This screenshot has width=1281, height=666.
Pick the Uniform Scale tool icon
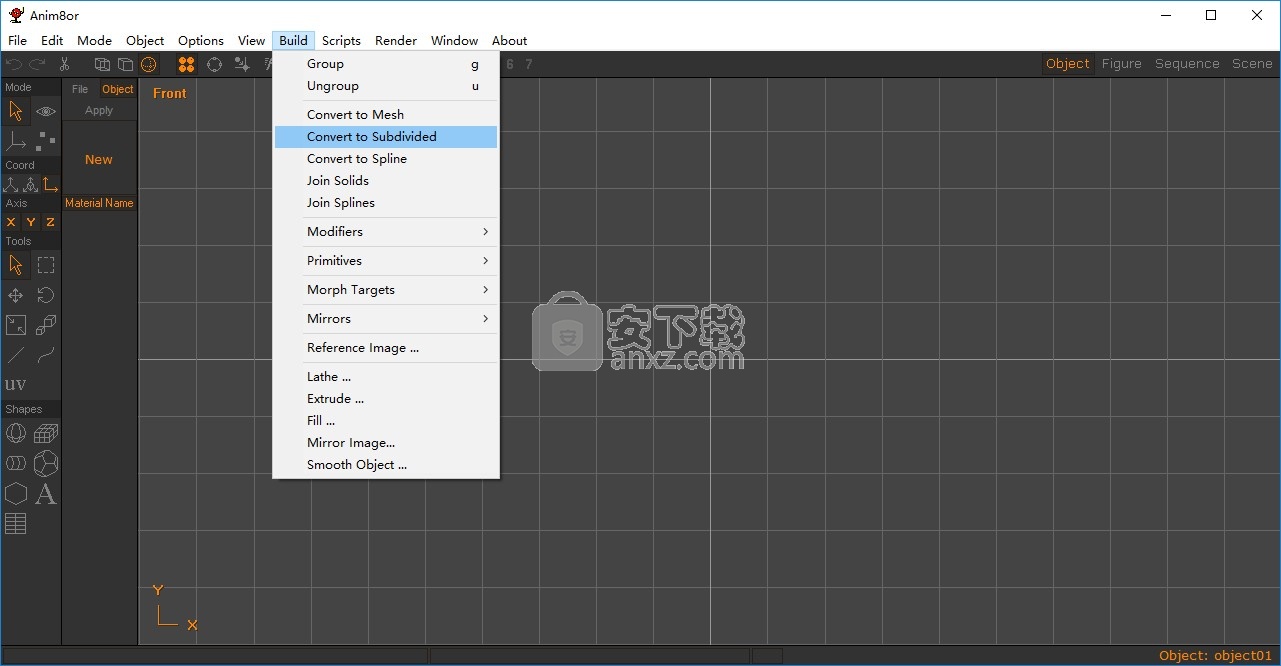coord(16,325)
